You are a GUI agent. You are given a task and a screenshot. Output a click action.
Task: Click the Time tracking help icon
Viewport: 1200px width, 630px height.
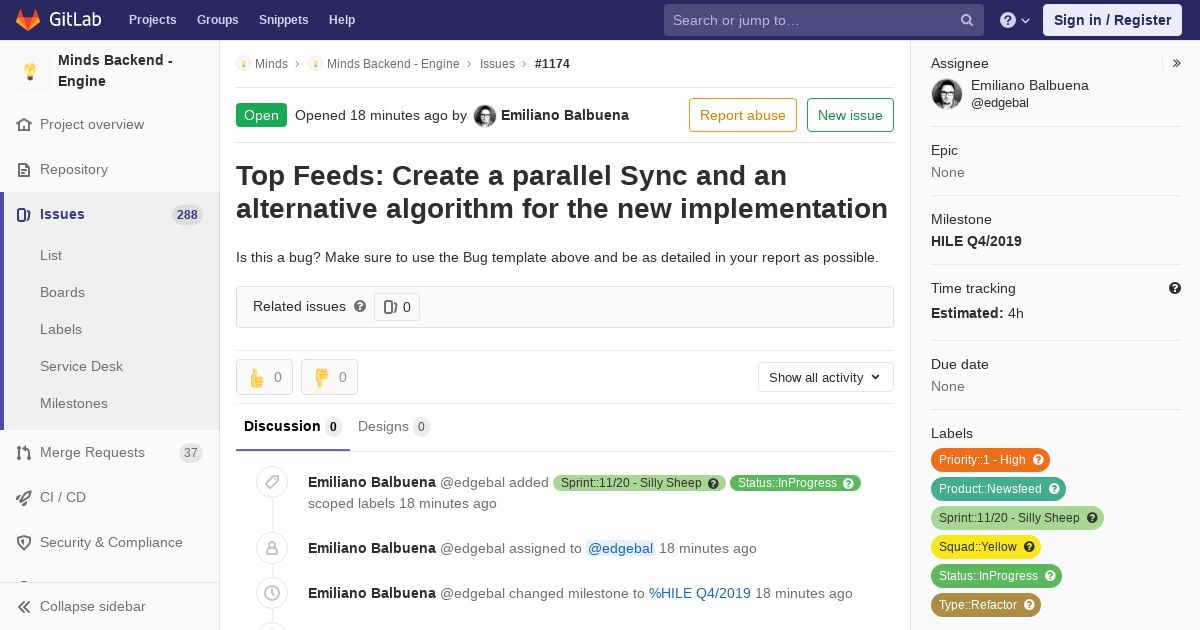(1175, 288)
